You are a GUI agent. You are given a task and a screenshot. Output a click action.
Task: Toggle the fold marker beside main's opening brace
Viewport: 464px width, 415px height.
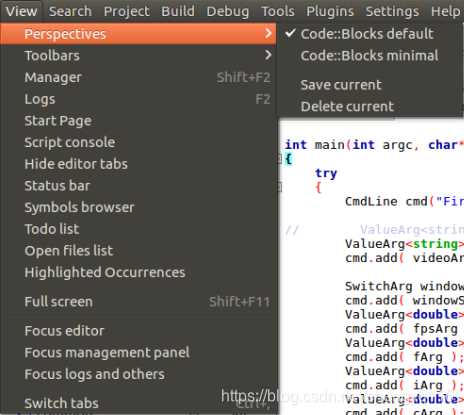pos(280,159)
